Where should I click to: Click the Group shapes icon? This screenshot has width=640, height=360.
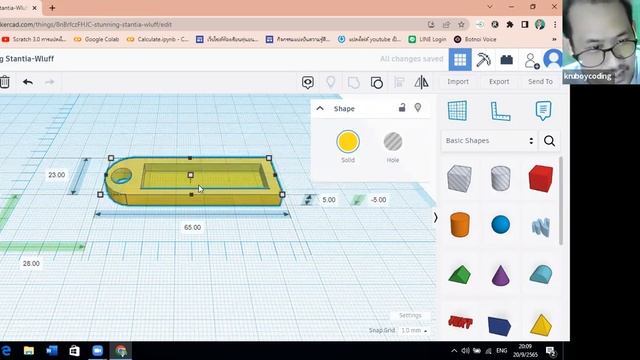(353, 82)
